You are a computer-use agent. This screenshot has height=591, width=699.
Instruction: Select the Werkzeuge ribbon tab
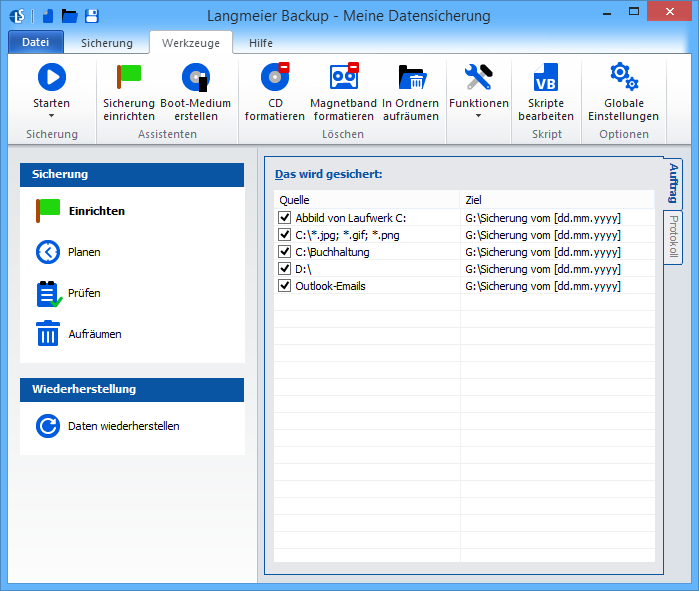(191, 43)
